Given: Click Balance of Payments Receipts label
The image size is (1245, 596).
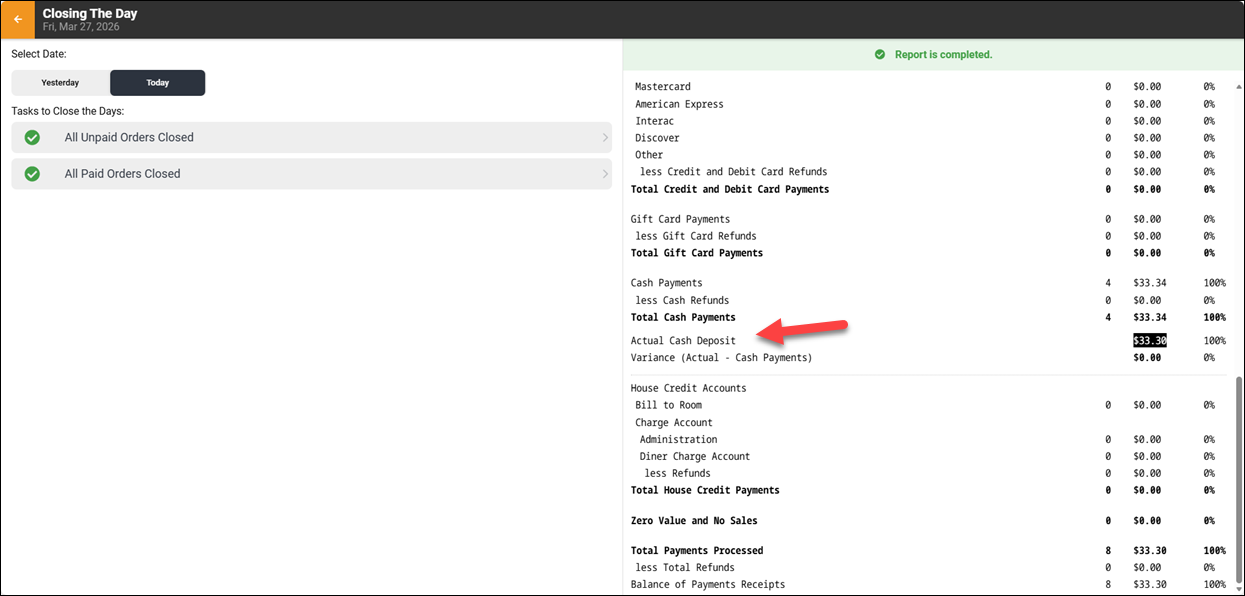Looking at the screenshot, I should [708, 585].
